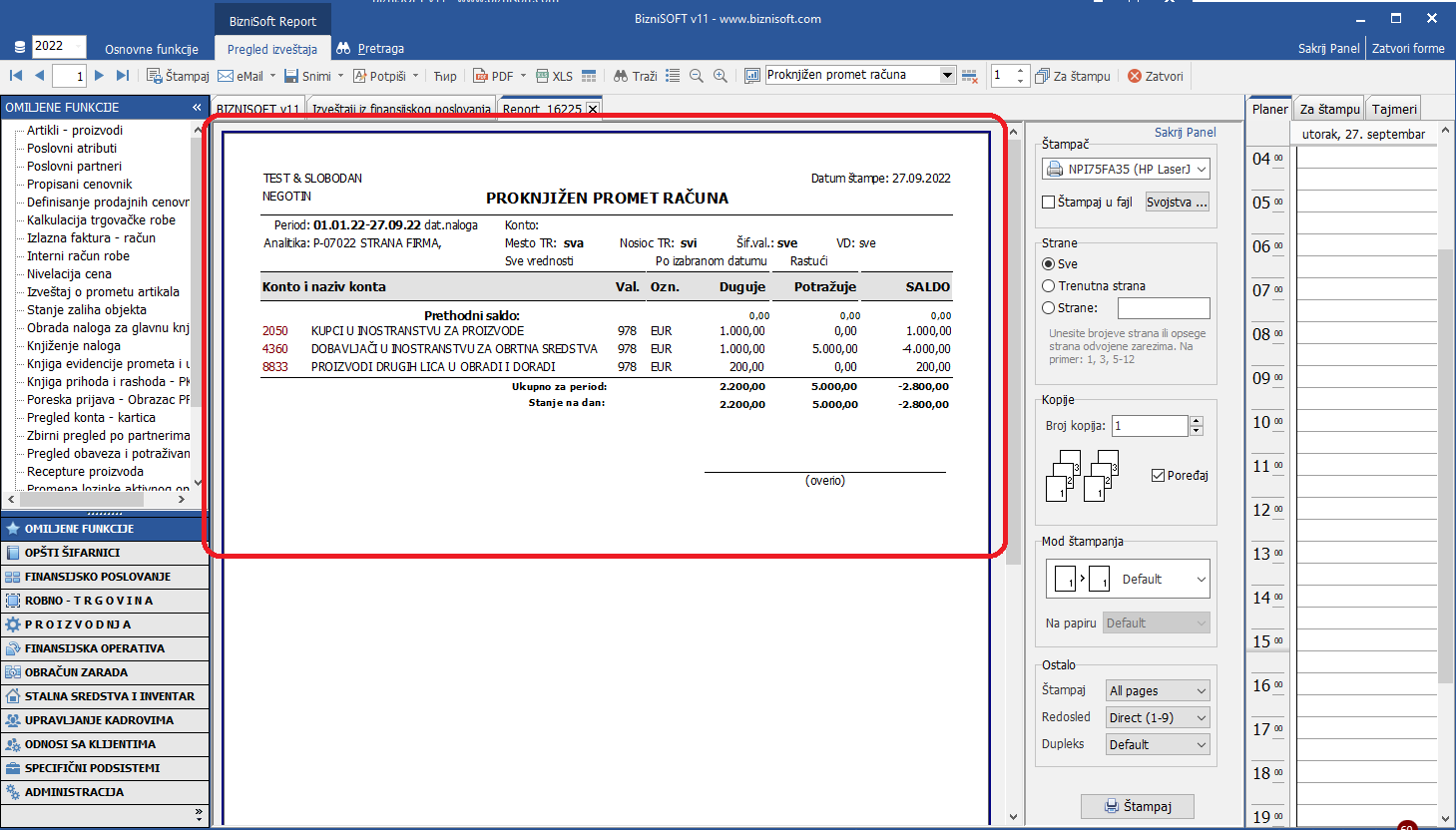The image size is (1456, 830).
Task: Close the report with the Zatvori button
Action: tap(1156, 76)
